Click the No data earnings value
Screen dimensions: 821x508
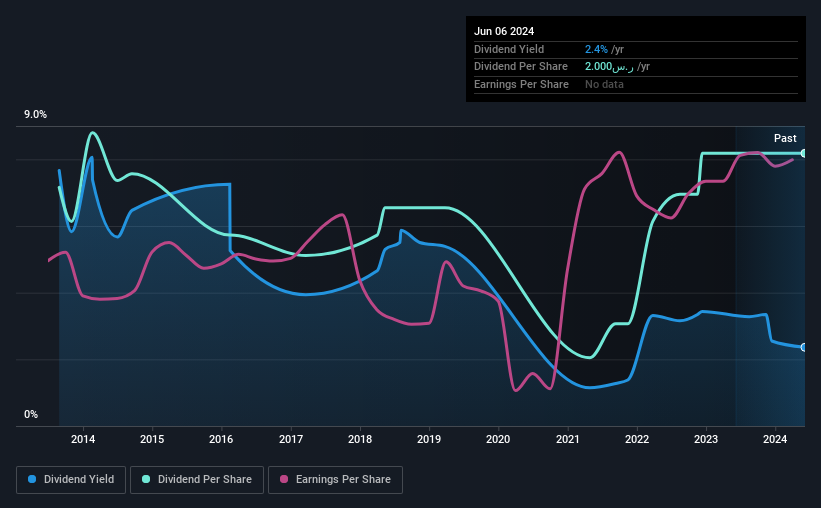click(604, 84)
